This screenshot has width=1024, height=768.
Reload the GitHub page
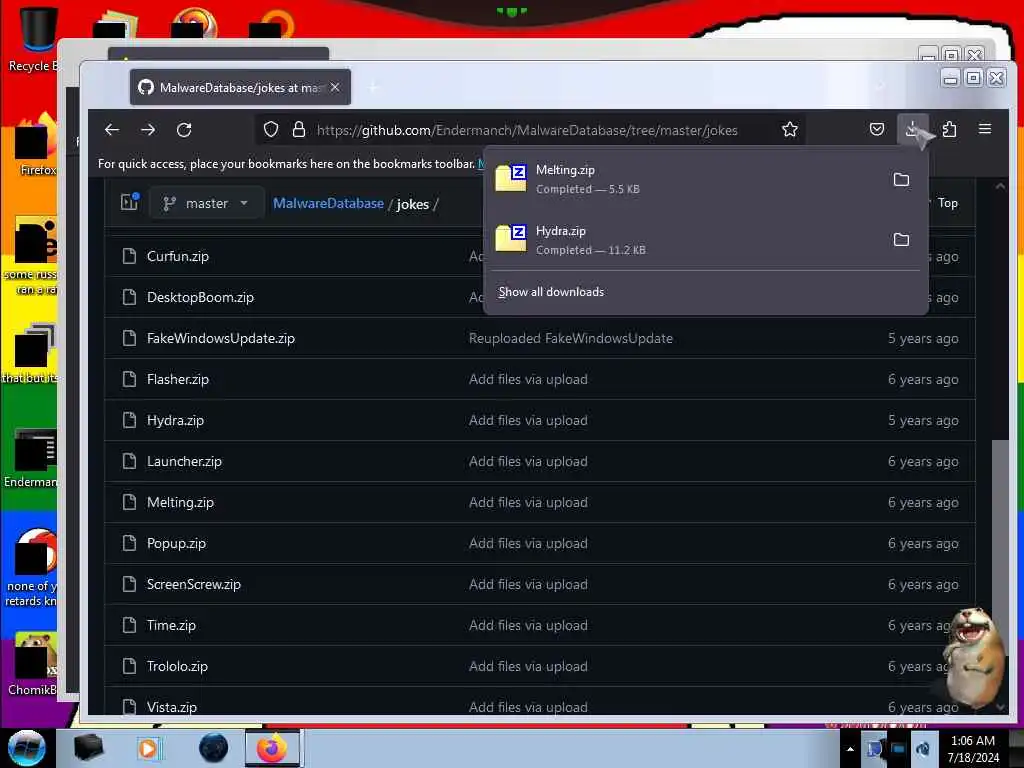(184, 130)
